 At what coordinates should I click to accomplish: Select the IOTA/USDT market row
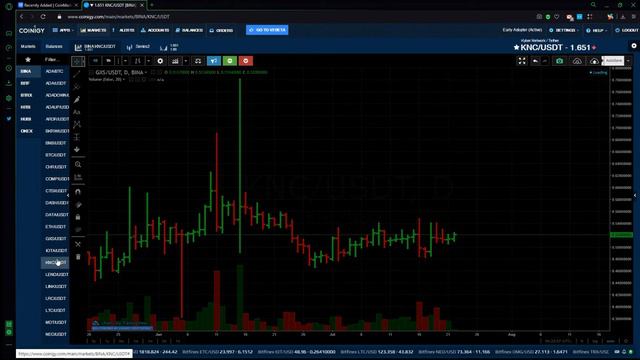55,251
